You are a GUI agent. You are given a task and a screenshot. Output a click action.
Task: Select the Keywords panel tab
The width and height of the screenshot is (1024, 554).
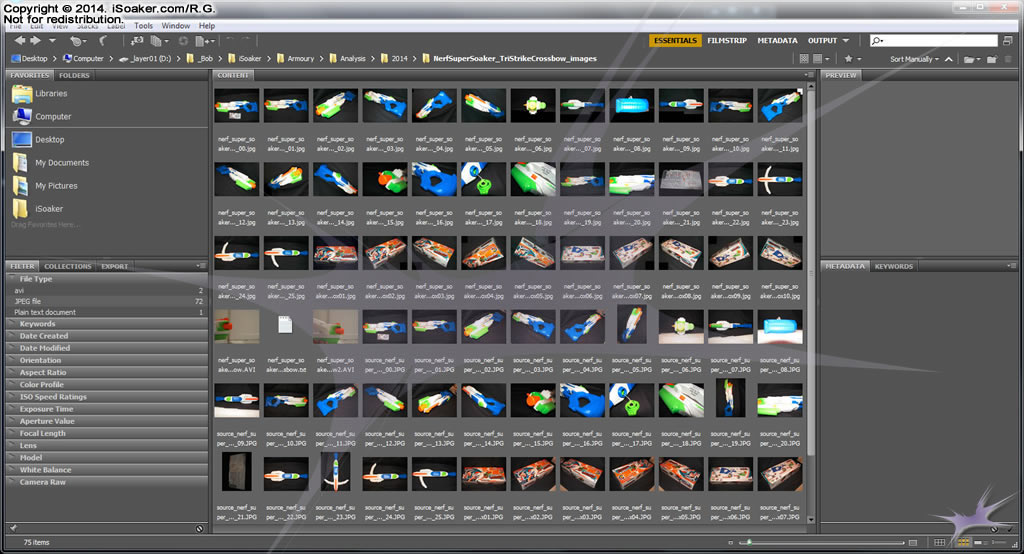click(x=893, y=266)
